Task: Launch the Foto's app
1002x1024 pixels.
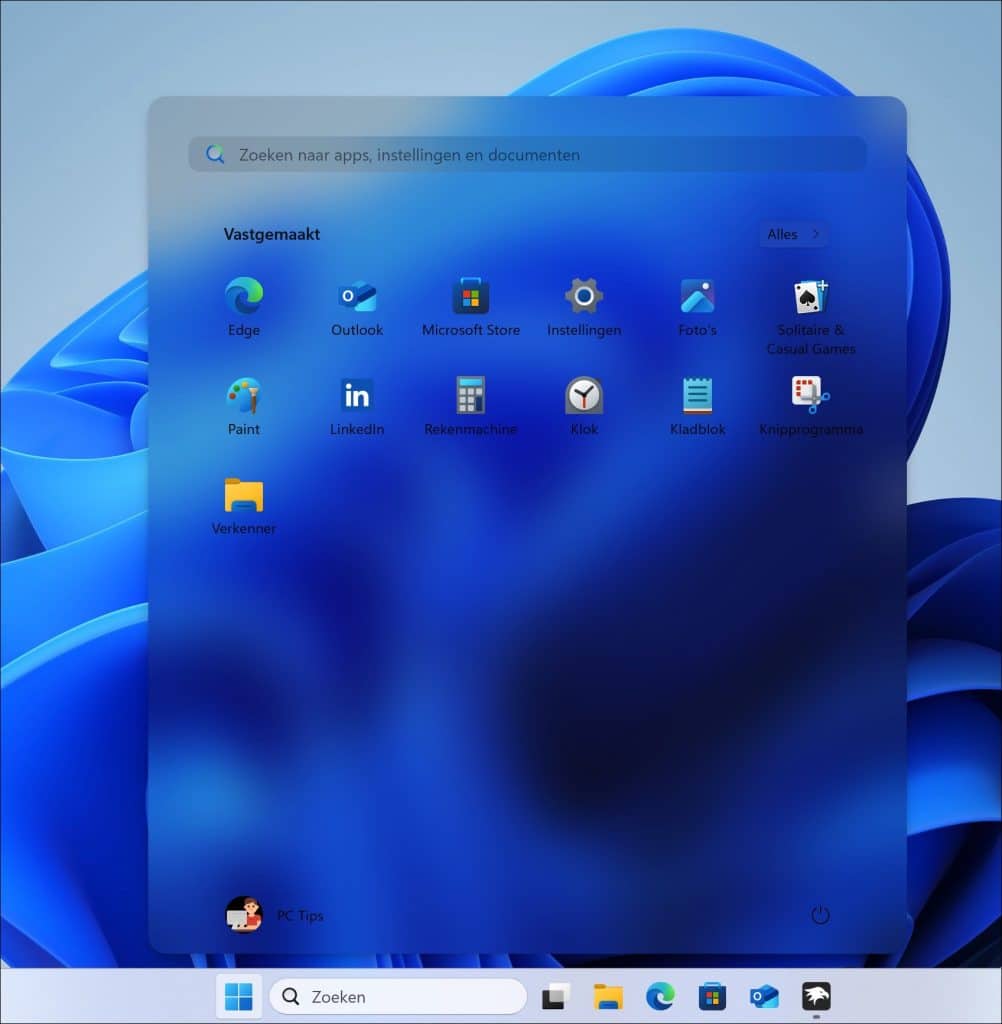Action: 697,298
